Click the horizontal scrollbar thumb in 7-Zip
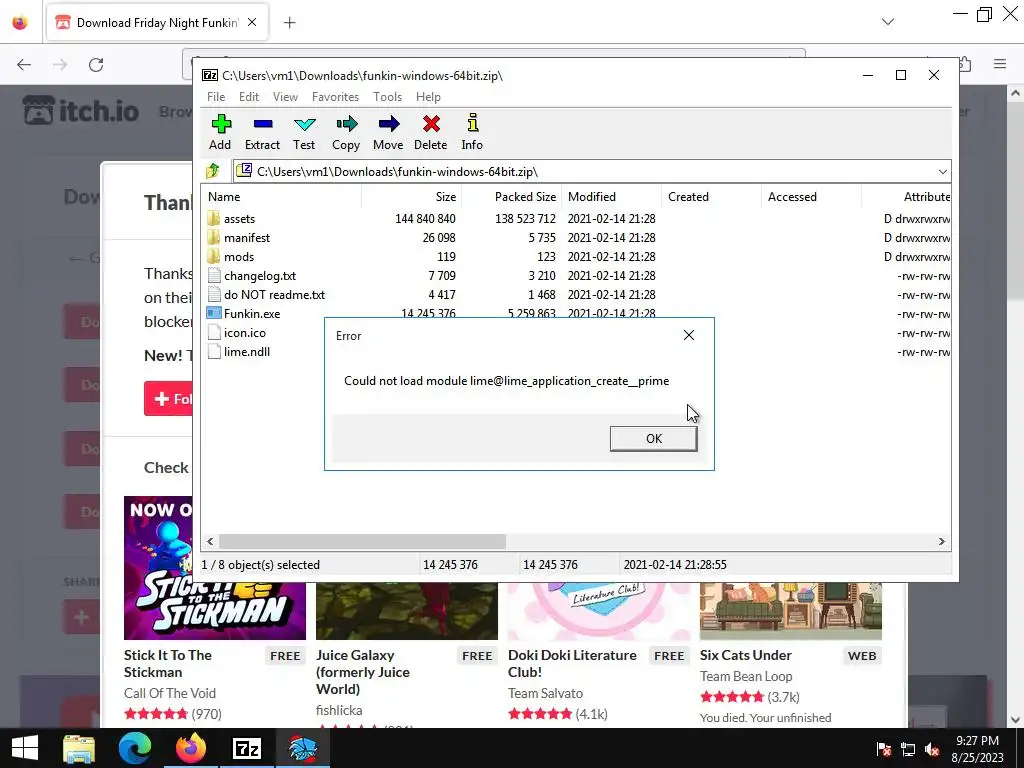1024x768 pixels. tap(362, 541)
